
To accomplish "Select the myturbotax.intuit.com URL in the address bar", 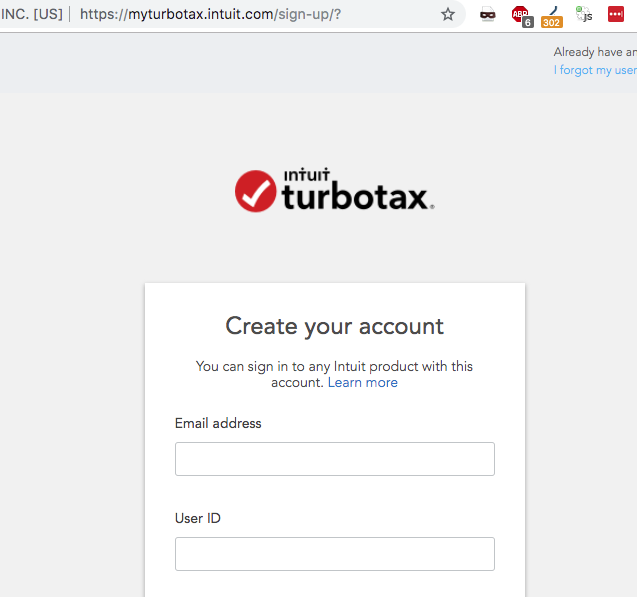I will tap(210, 15).
